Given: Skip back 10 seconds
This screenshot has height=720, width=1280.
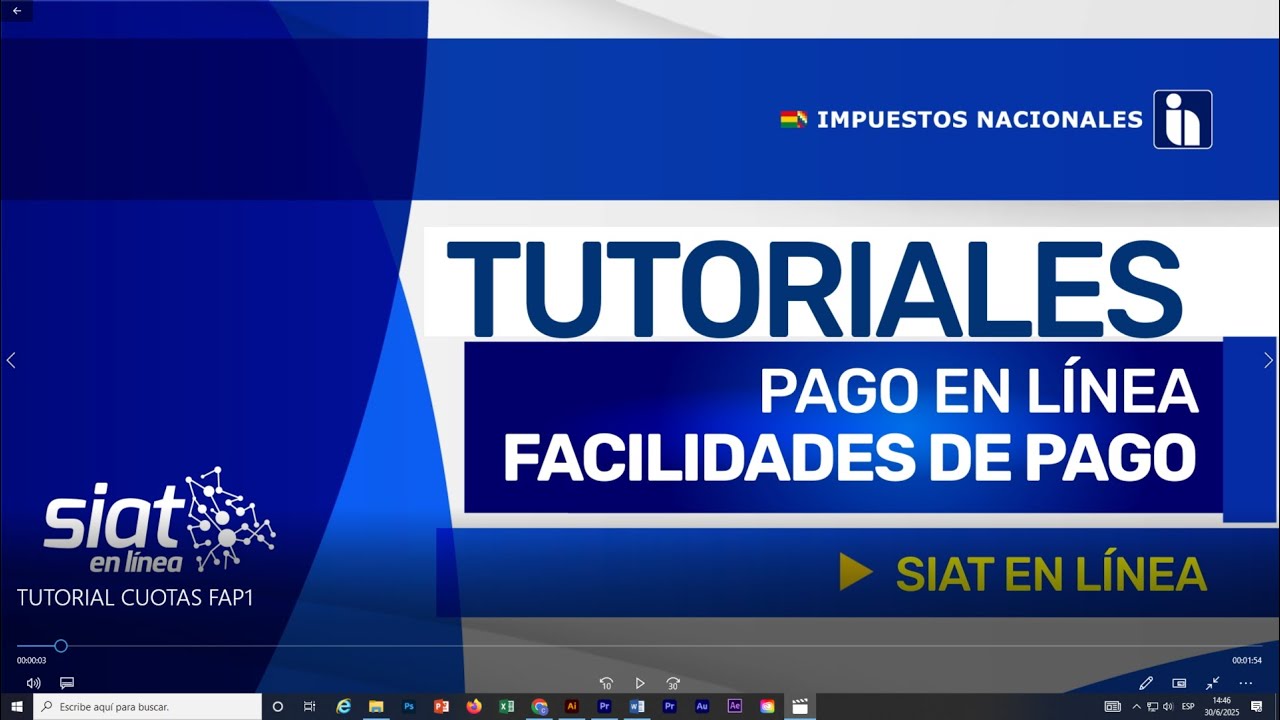Looking at the screenshot, I should click(x=606, y=683).
